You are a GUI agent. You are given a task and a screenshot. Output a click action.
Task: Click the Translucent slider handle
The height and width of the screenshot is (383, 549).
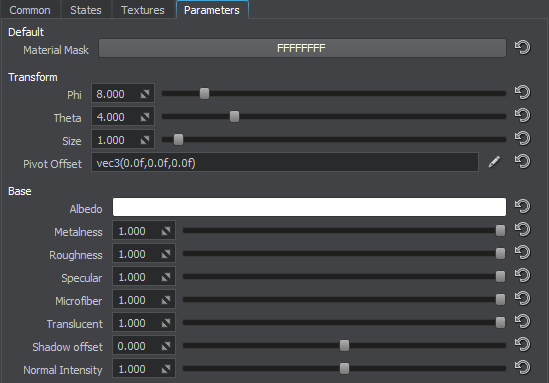point(500,322)
